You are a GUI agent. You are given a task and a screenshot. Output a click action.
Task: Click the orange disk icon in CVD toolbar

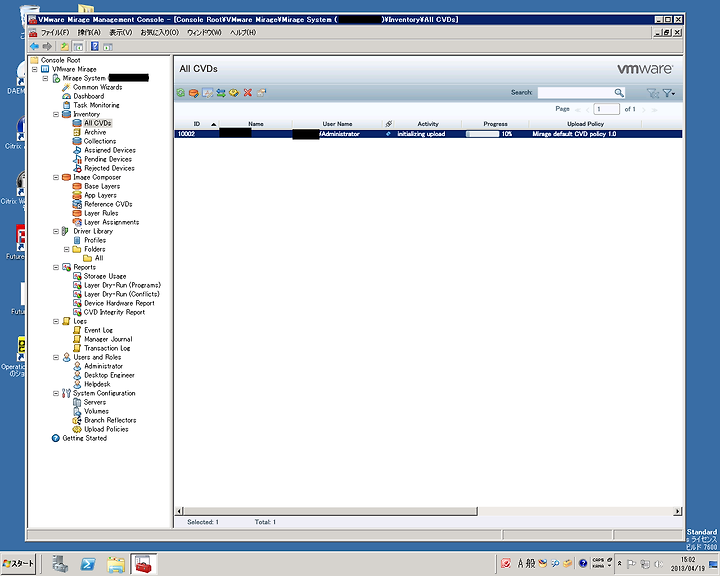194,93
